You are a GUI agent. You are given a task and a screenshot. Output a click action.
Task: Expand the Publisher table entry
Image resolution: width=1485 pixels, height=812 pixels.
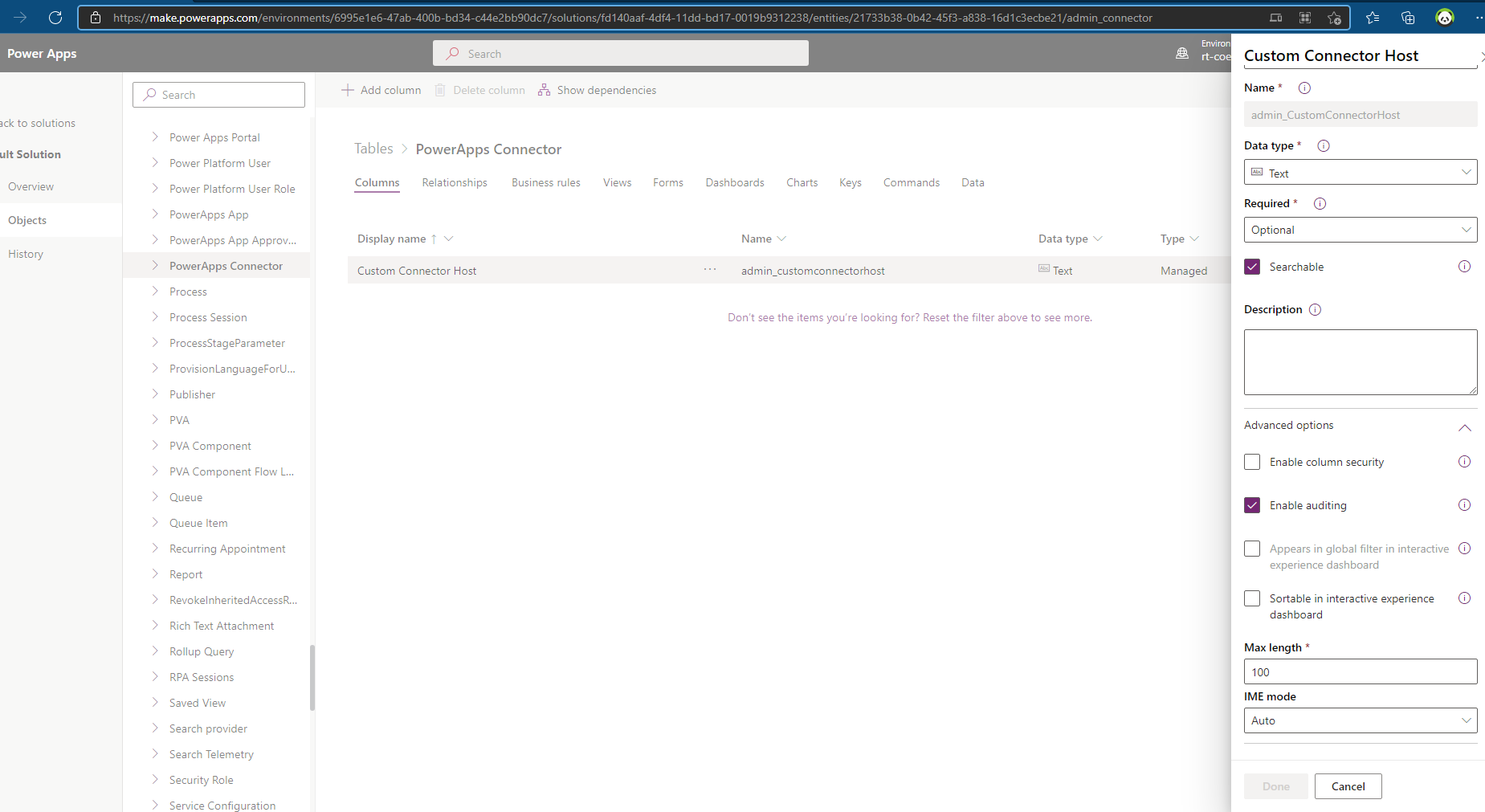point(154,394)
